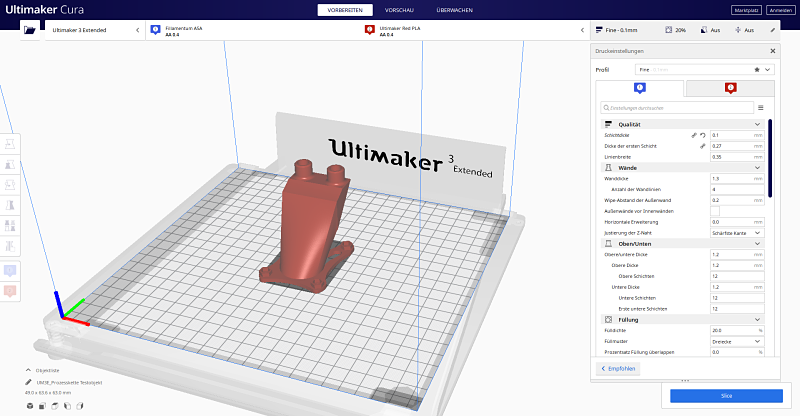Viewport: 800px width, 416px height.
Task: Click the Empfohlen button
Action: (x=619, y=368)
